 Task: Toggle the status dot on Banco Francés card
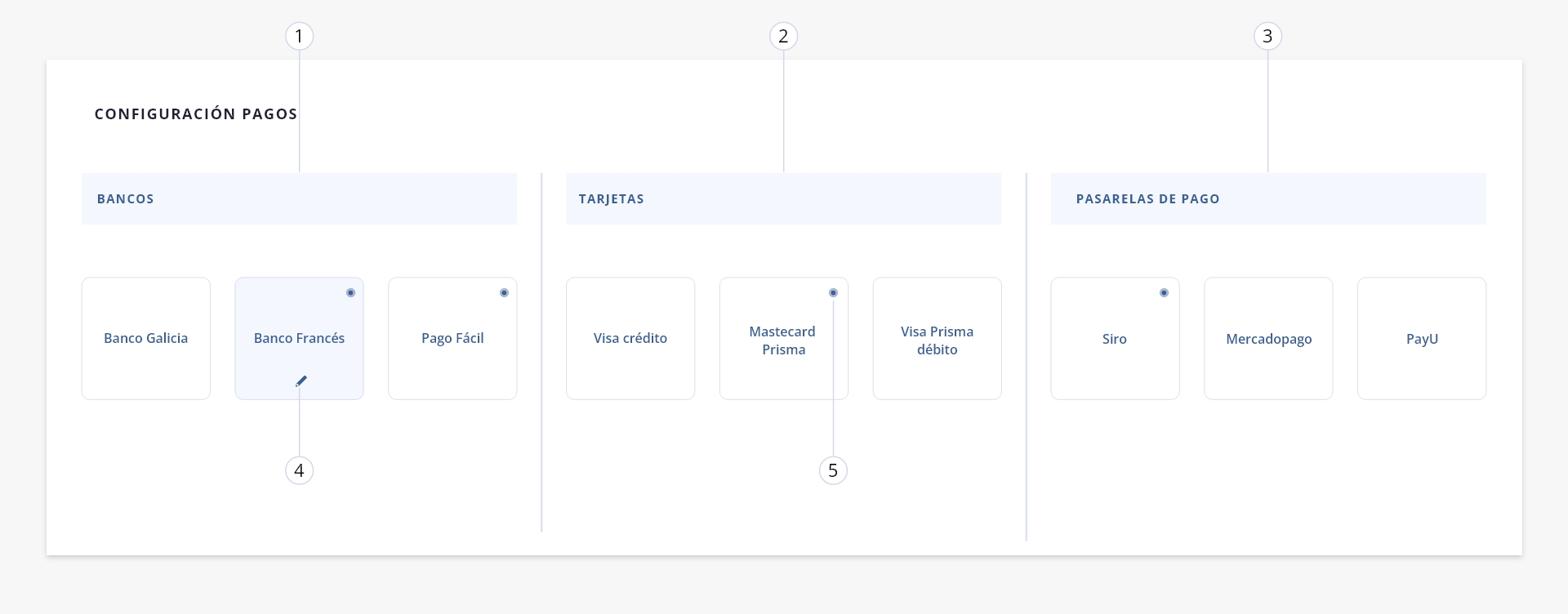tap(350, 292)
